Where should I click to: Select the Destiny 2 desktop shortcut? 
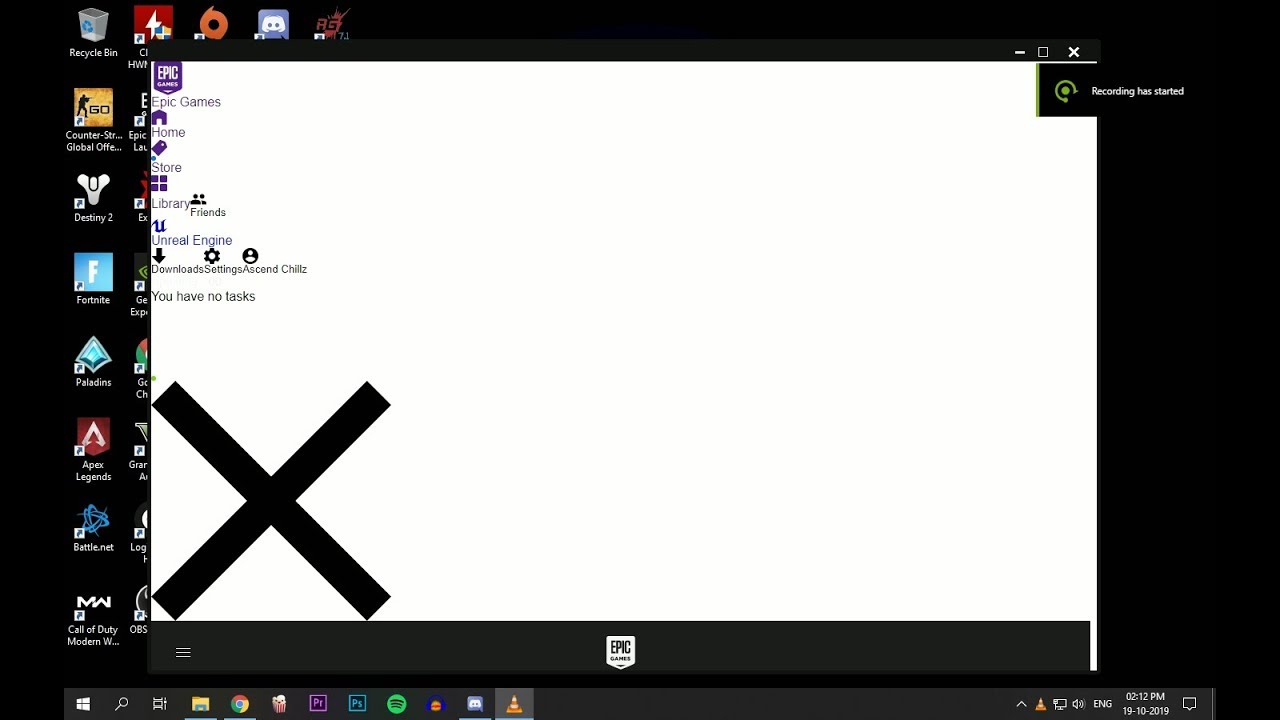(93, 197)
